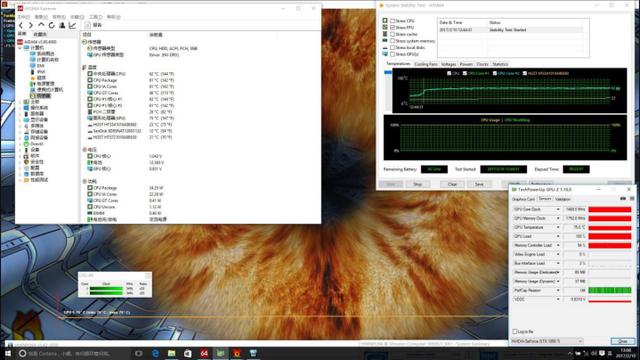This screenshot has height=360, width=640.
Task: Switch to Clocks tab
Action: point(482,64)
